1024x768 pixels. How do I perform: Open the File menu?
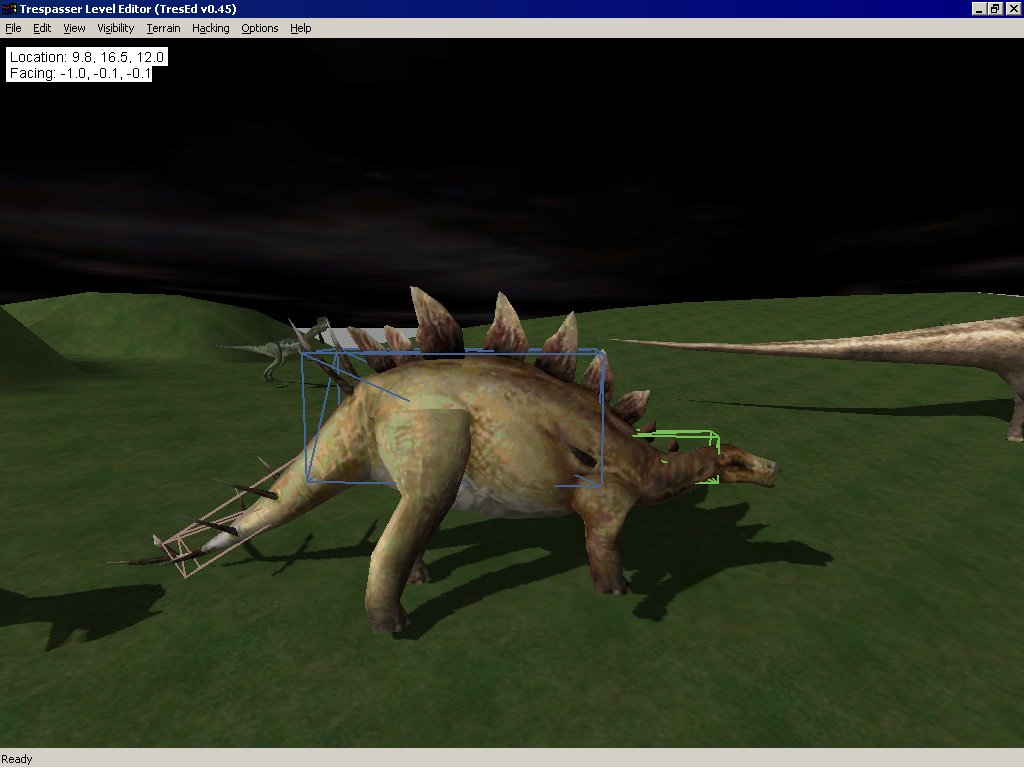(13, 28)
